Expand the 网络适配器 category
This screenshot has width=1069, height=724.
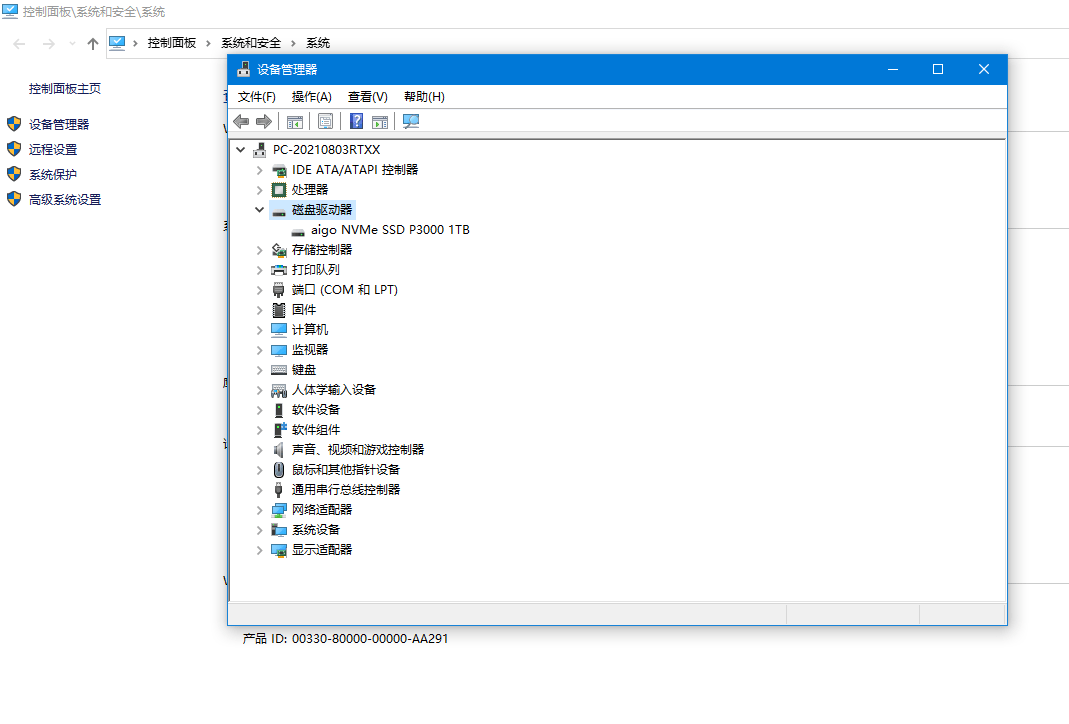(259, 510)
